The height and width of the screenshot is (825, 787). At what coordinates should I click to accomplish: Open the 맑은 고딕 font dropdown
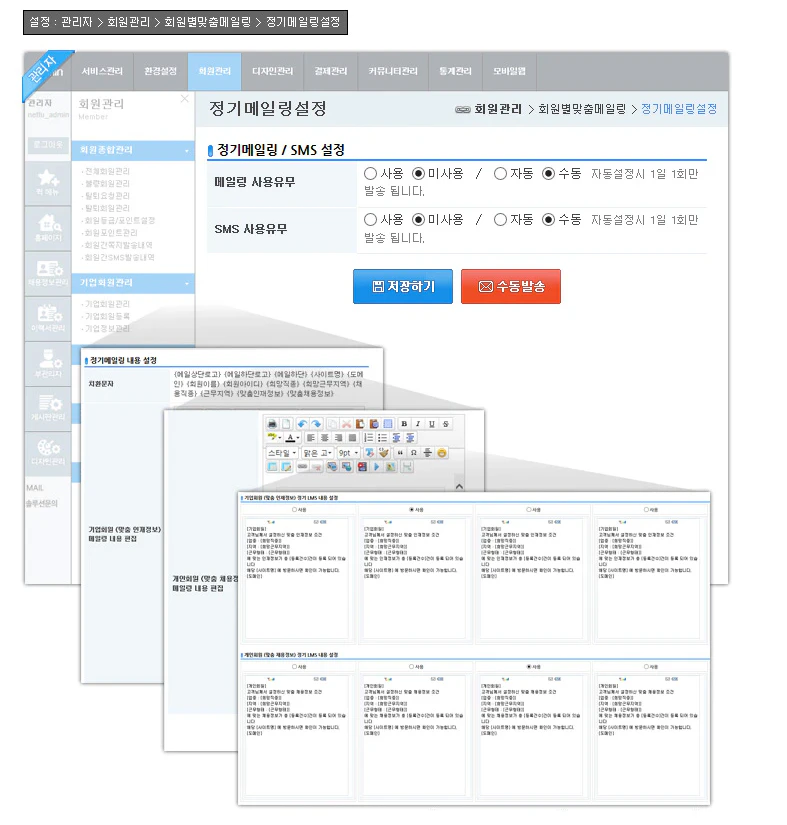[318, 452]
